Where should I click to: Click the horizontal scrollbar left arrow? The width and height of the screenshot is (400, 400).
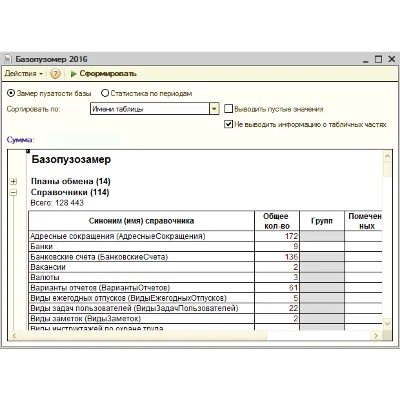click(14, 336)
